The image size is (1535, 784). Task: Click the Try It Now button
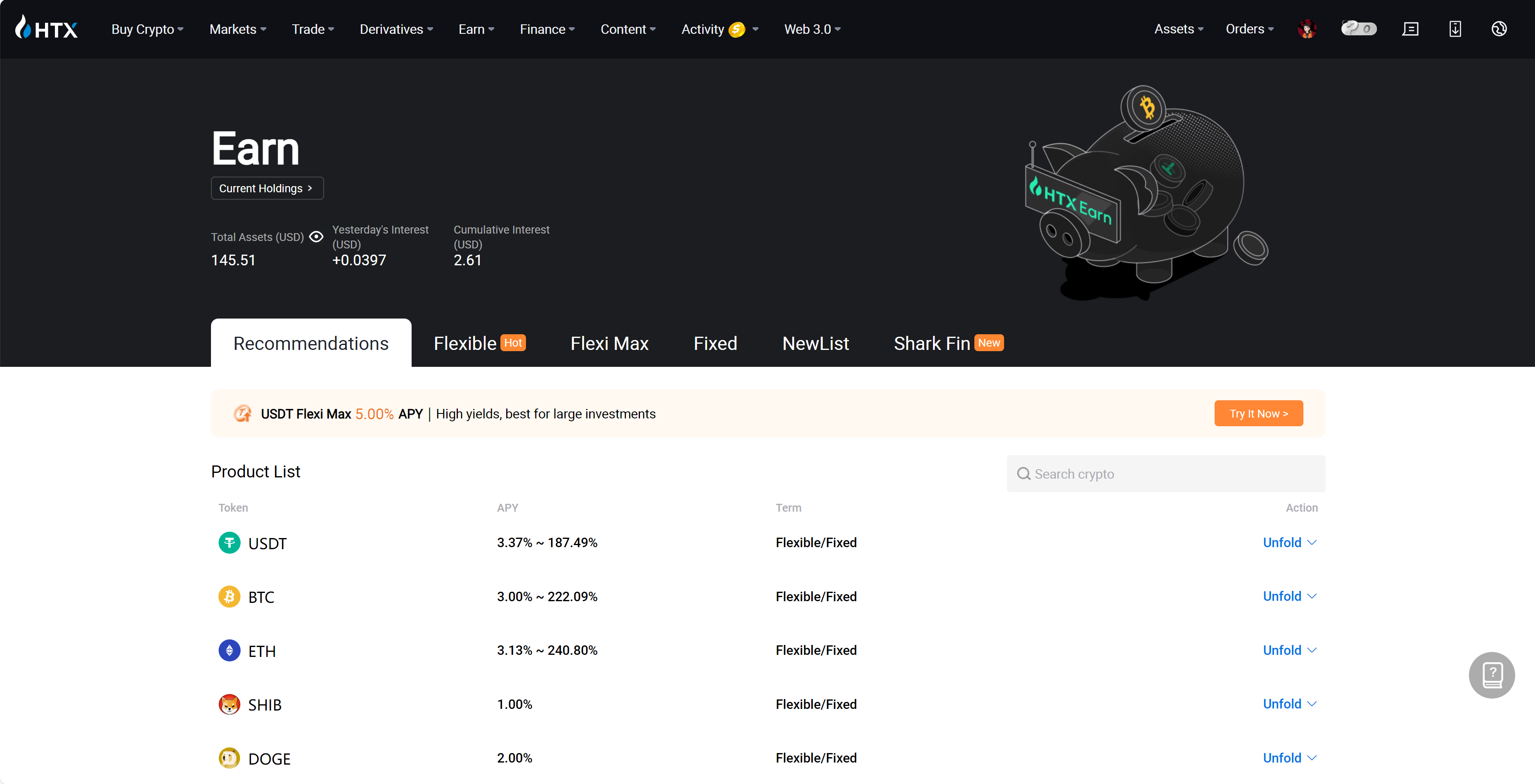1258,413
